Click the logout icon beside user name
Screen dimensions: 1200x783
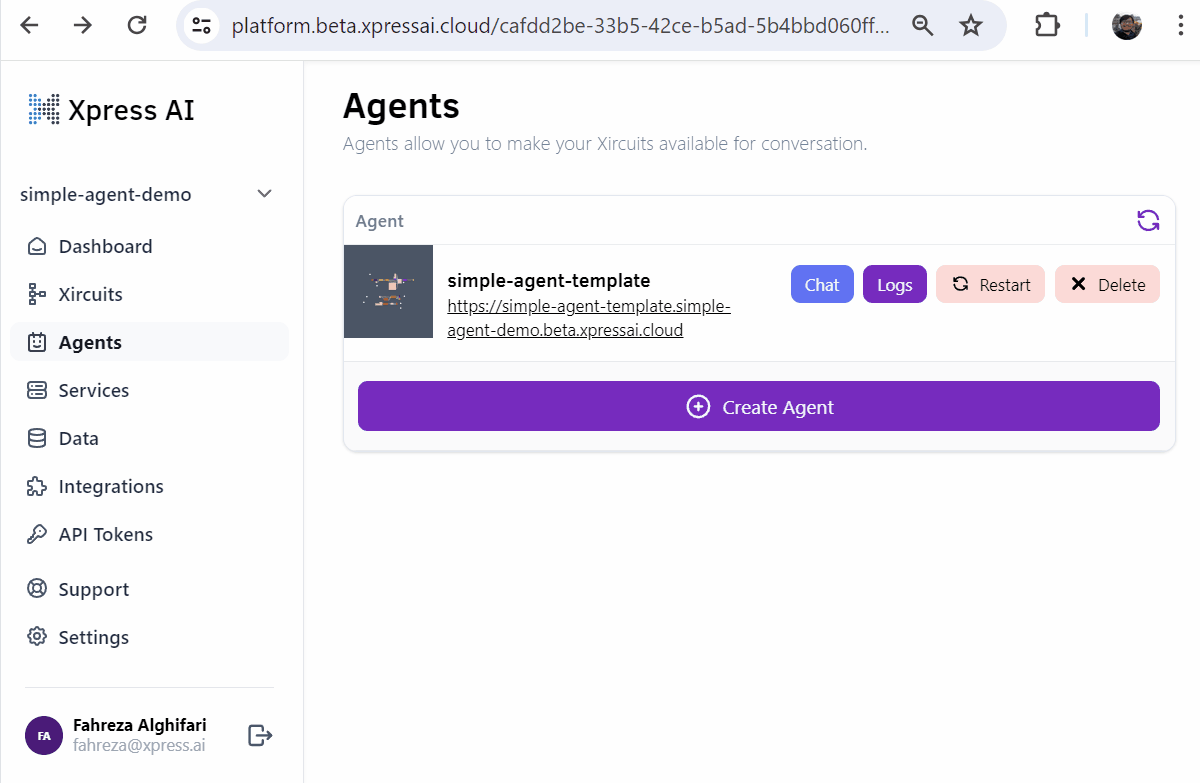[260, 736]
